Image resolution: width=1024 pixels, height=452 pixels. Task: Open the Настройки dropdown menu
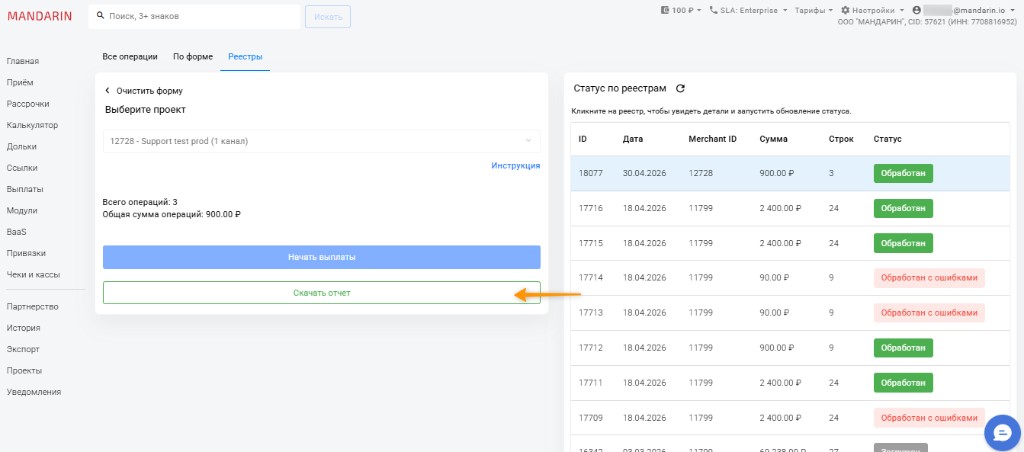click(x=872, y=10)
